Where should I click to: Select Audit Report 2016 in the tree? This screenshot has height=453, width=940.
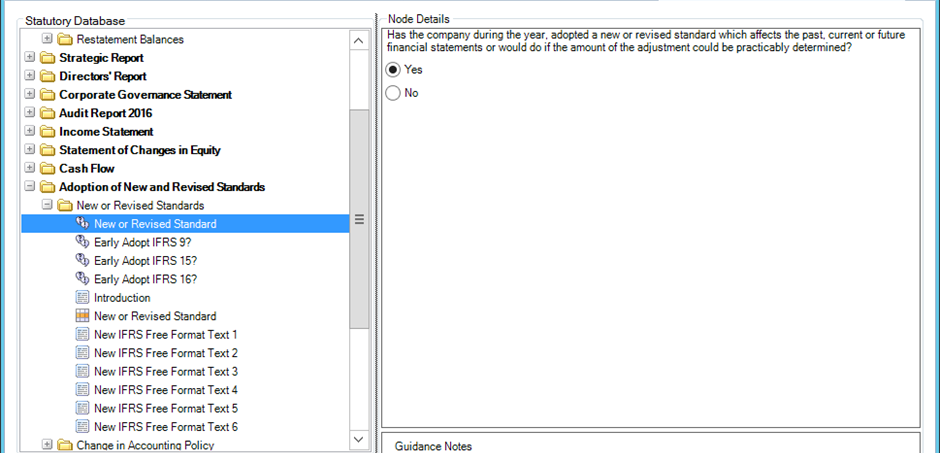tap(106, 113)
